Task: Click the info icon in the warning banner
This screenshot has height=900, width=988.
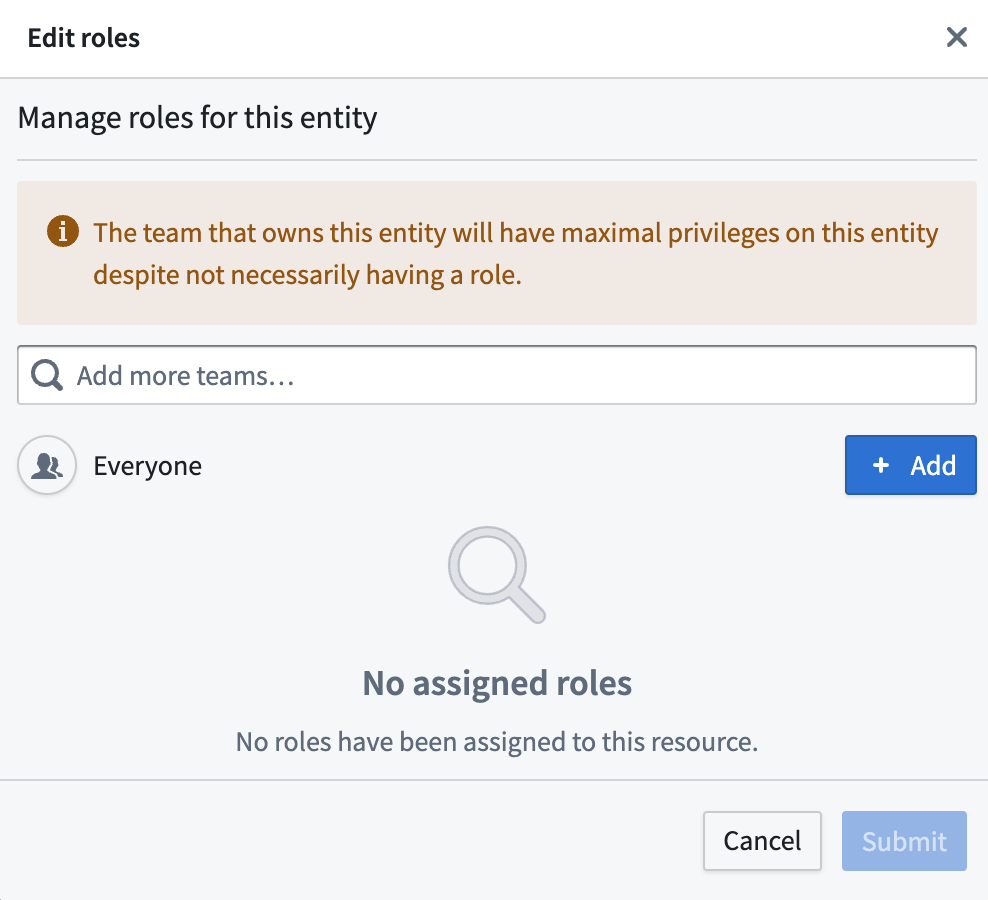Action: [x=62, y=231]
